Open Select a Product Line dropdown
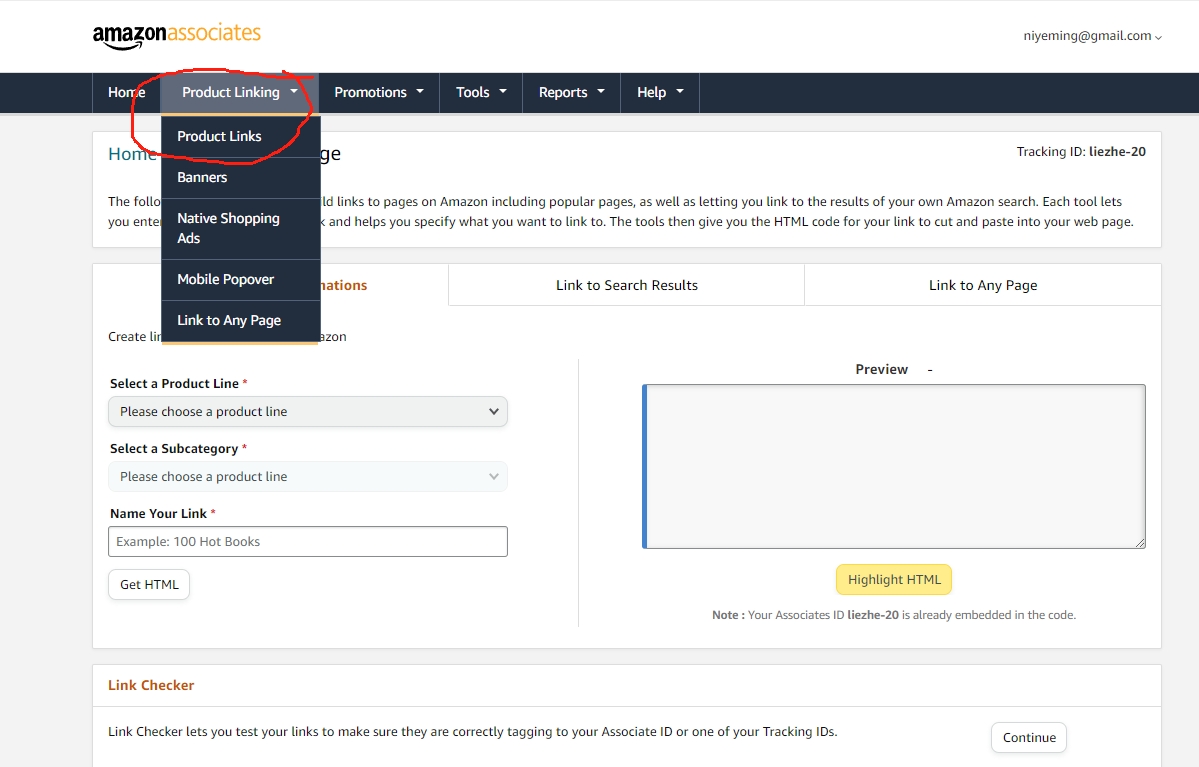This screenshot has width=1199, height=767. (308, 411)
